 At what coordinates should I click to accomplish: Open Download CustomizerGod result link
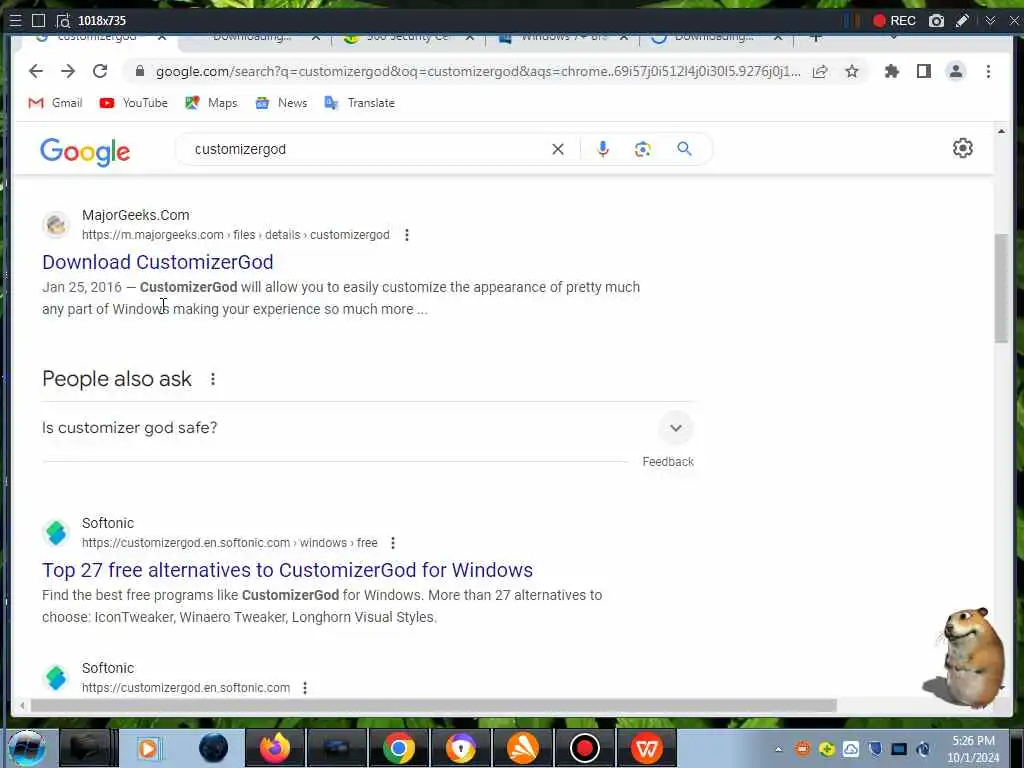pos(157,262)
